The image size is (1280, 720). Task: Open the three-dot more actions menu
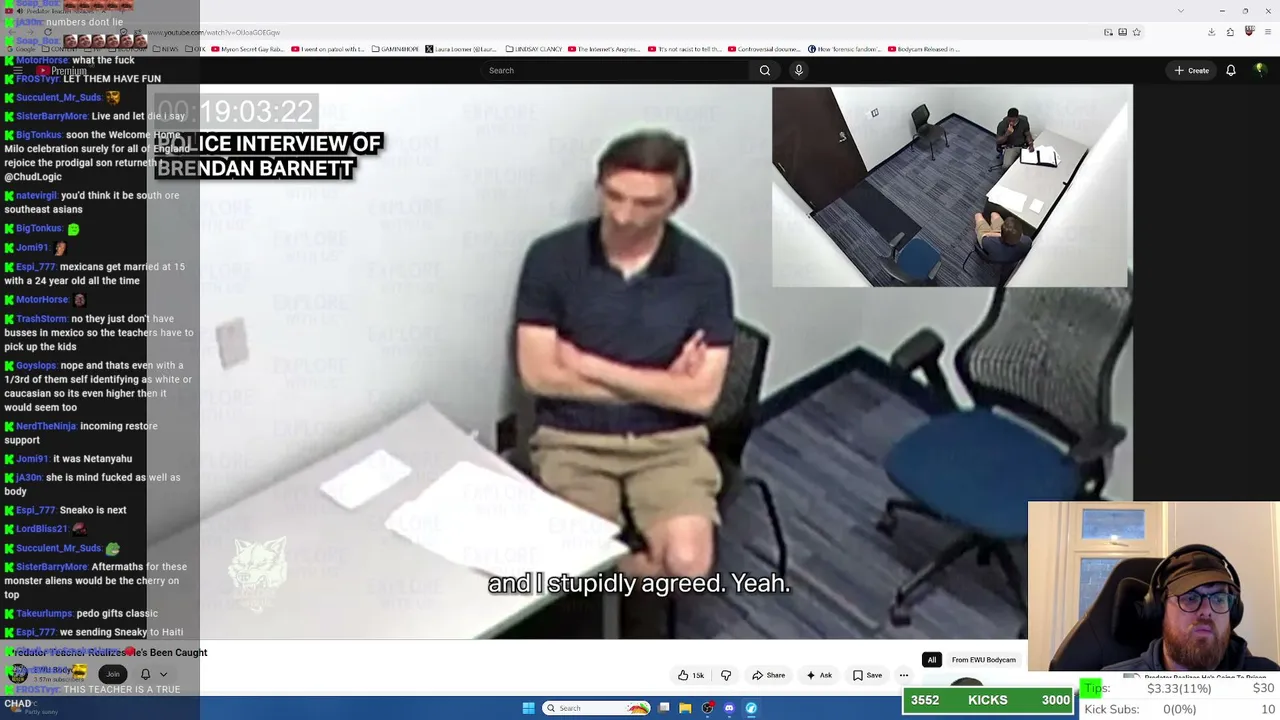[904, 675]
